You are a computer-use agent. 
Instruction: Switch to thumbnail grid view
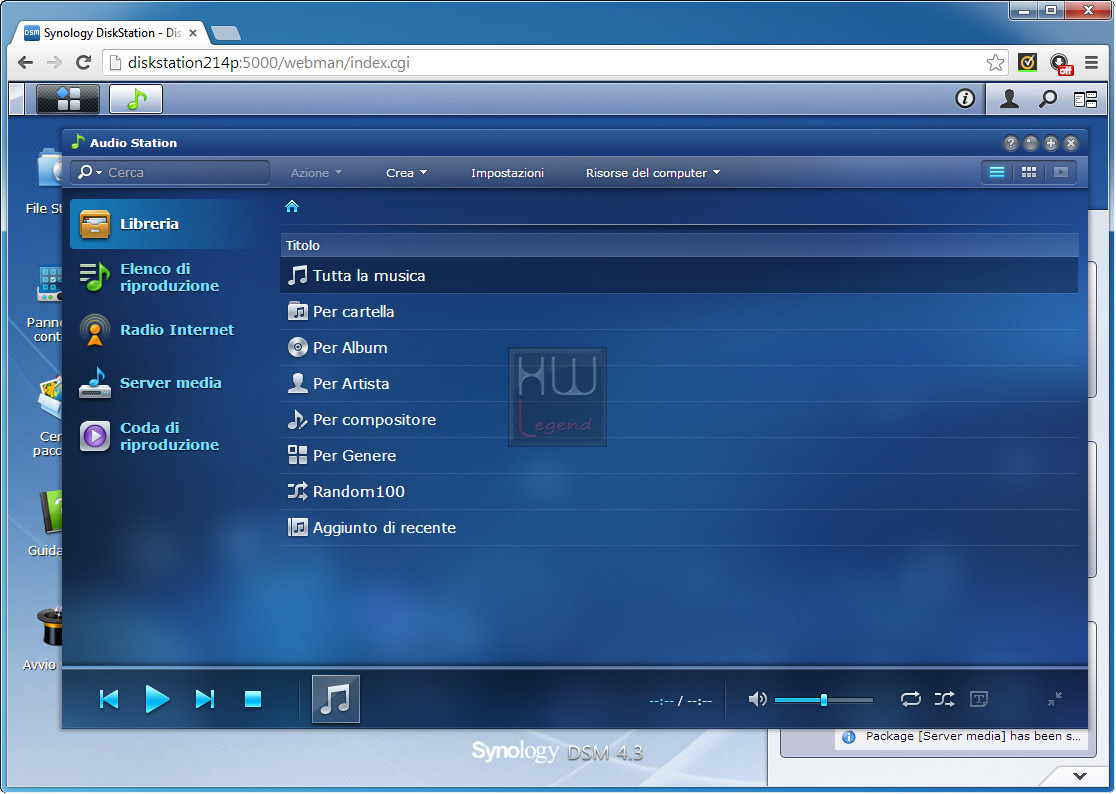point(1028,172)
